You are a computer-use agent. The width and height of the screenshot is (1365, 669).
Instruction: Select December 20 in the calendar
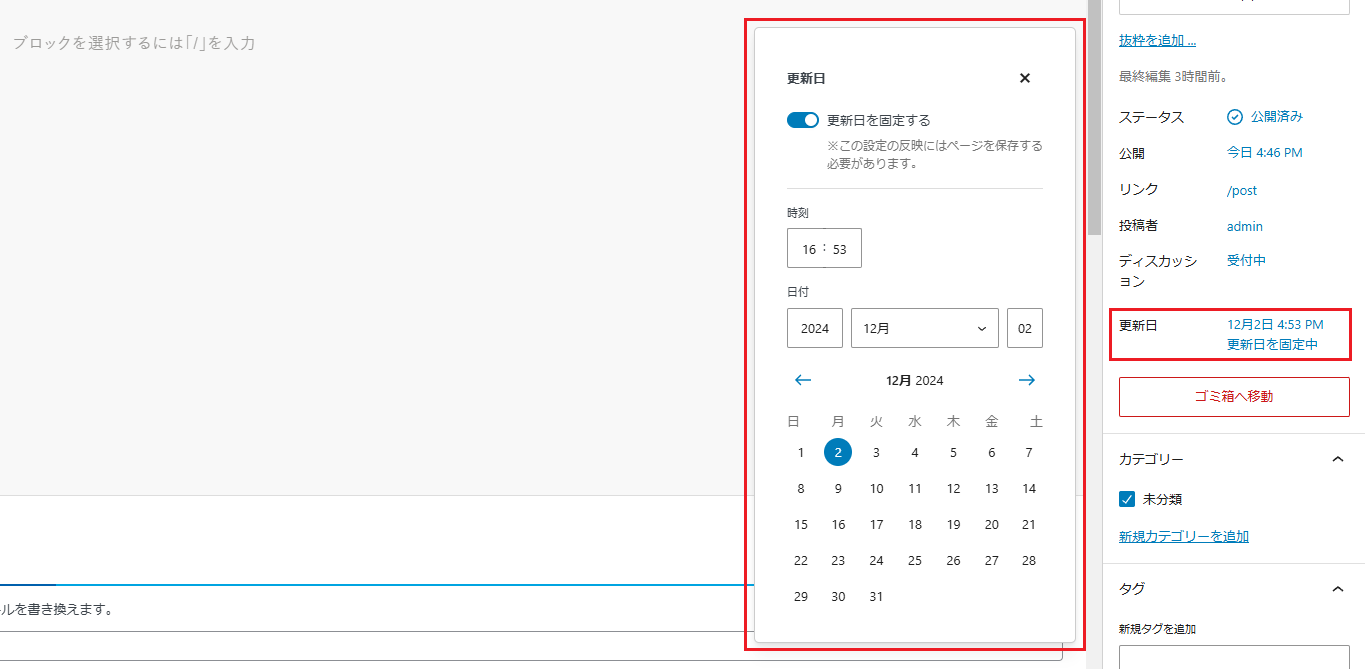click(x=991, y=525)
